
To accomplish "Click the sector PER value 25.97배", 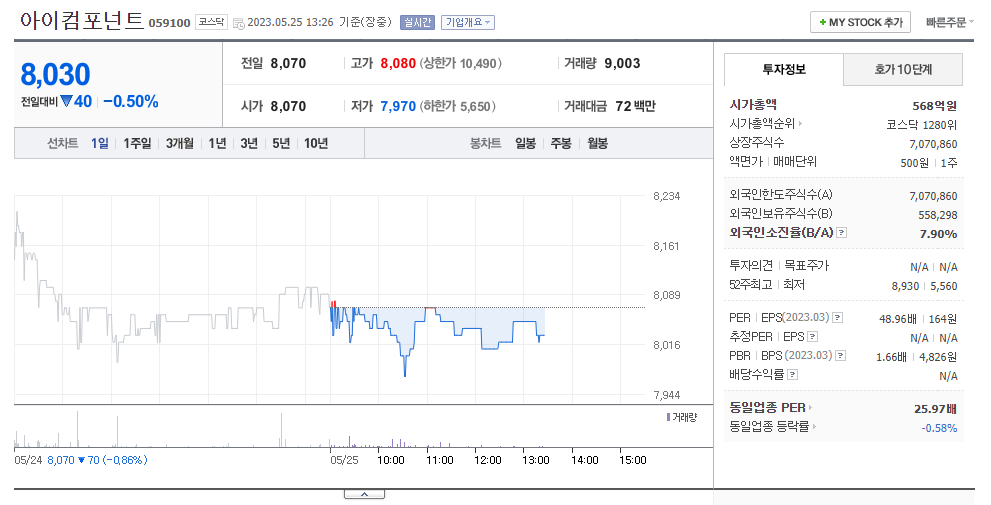I will click(x=935, y=409).
